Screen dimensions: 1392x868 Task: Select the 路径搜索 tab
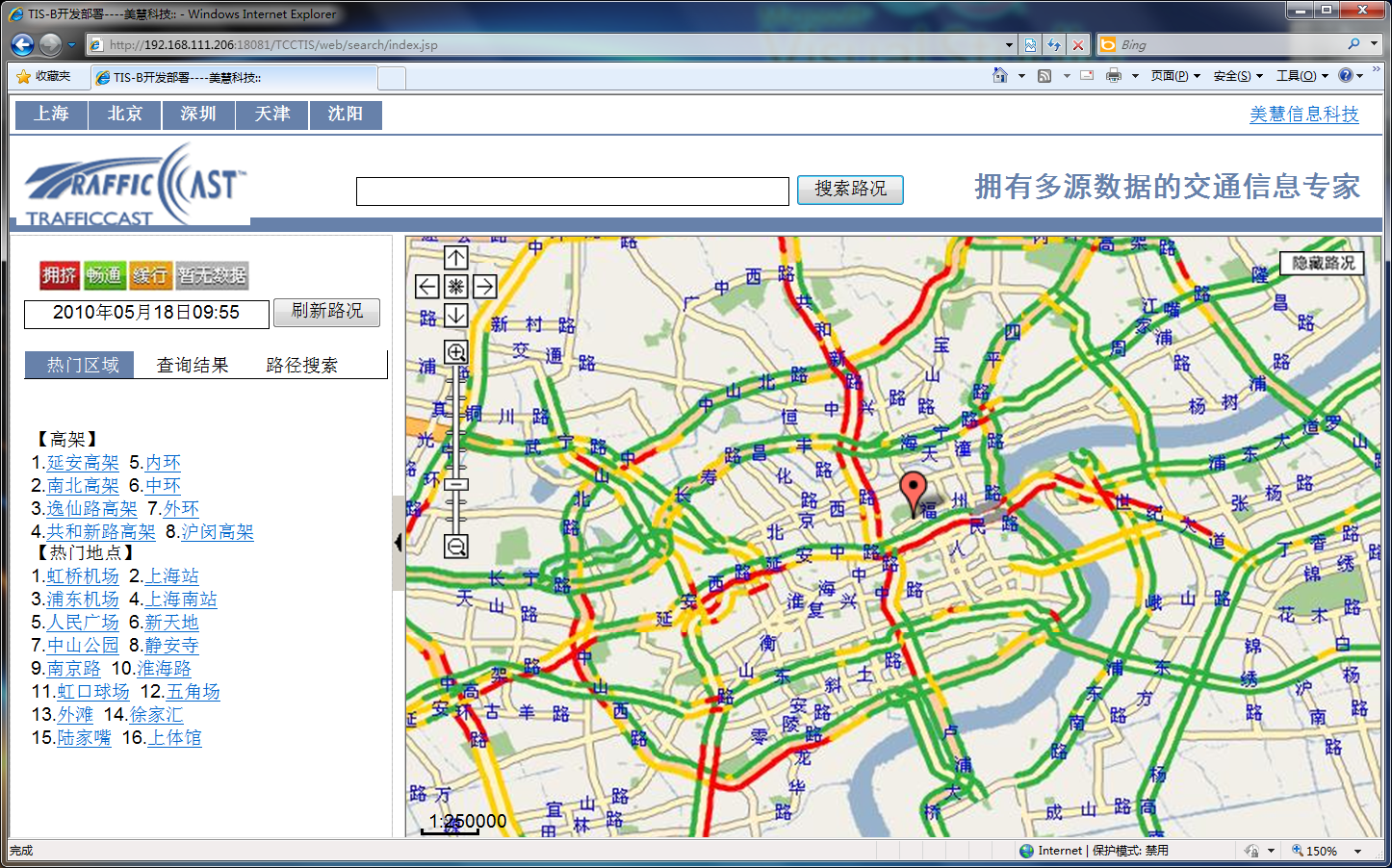302,365
